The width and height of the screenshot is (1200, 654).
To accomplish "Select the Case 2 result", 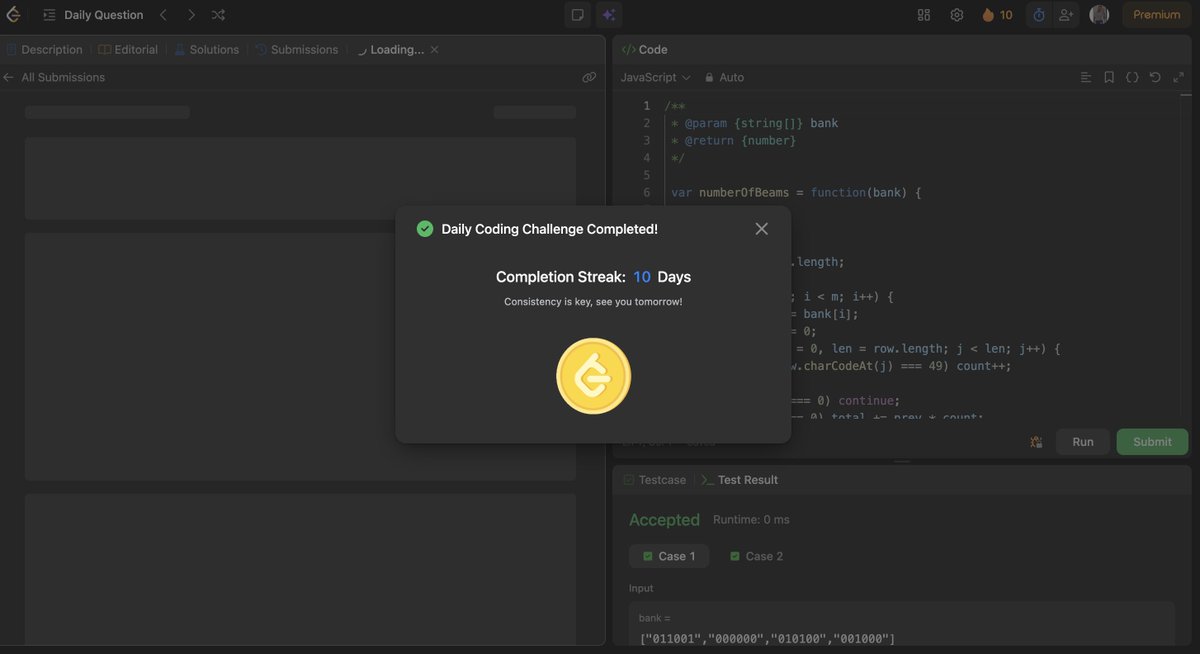I will tap(756, 556).
